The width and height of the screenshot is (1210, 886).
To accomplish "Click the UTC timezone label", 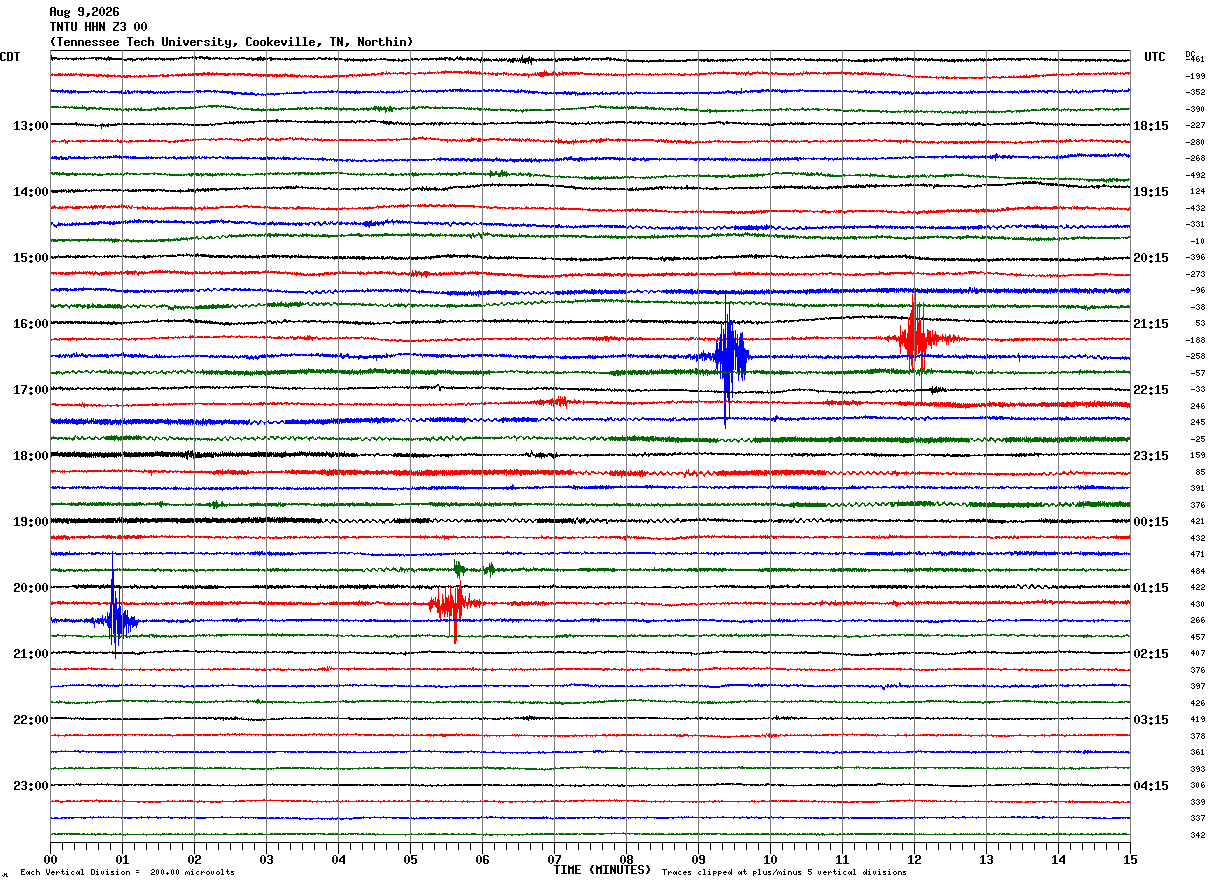I will coord(1155,57).
